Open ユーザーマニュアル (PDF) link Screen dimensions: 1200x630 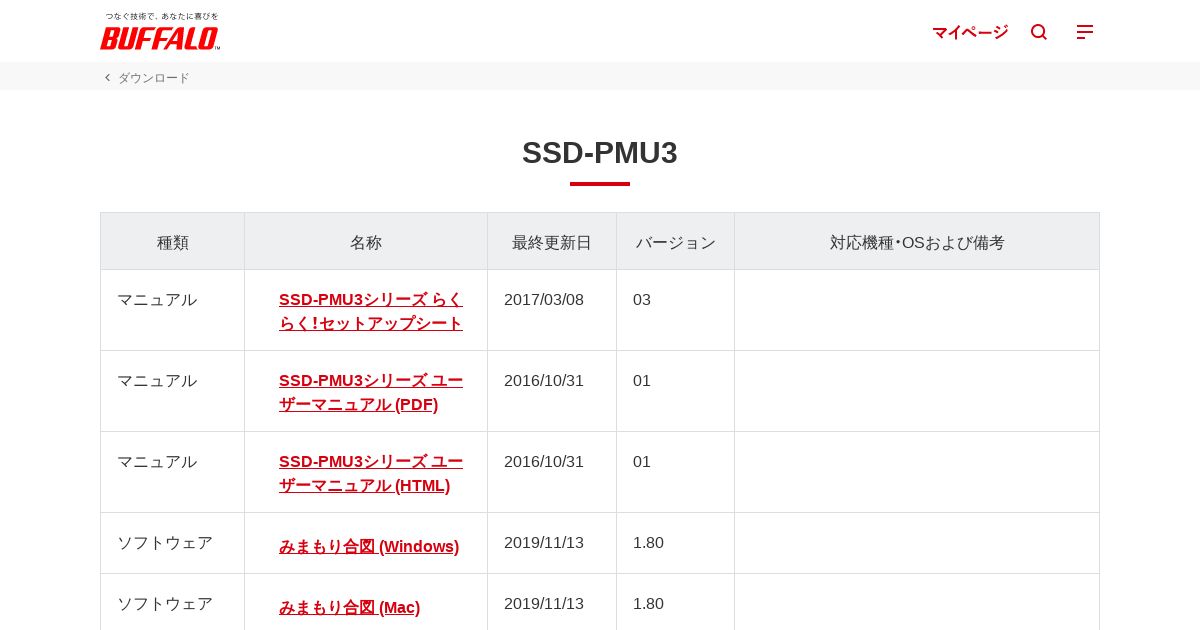click(x=370, y=392)
